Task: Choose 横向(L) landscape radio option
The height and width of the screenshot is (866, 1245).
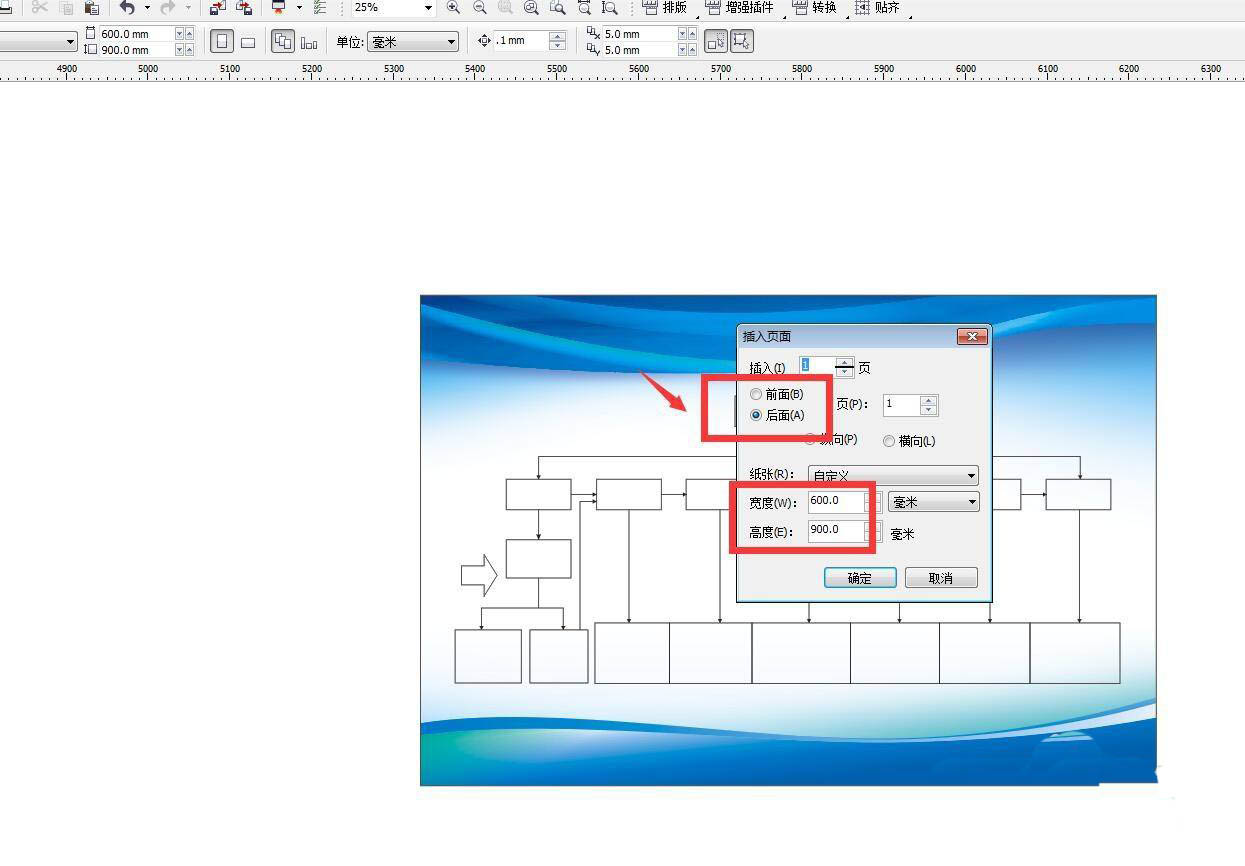Action: [x=889, y=441]
